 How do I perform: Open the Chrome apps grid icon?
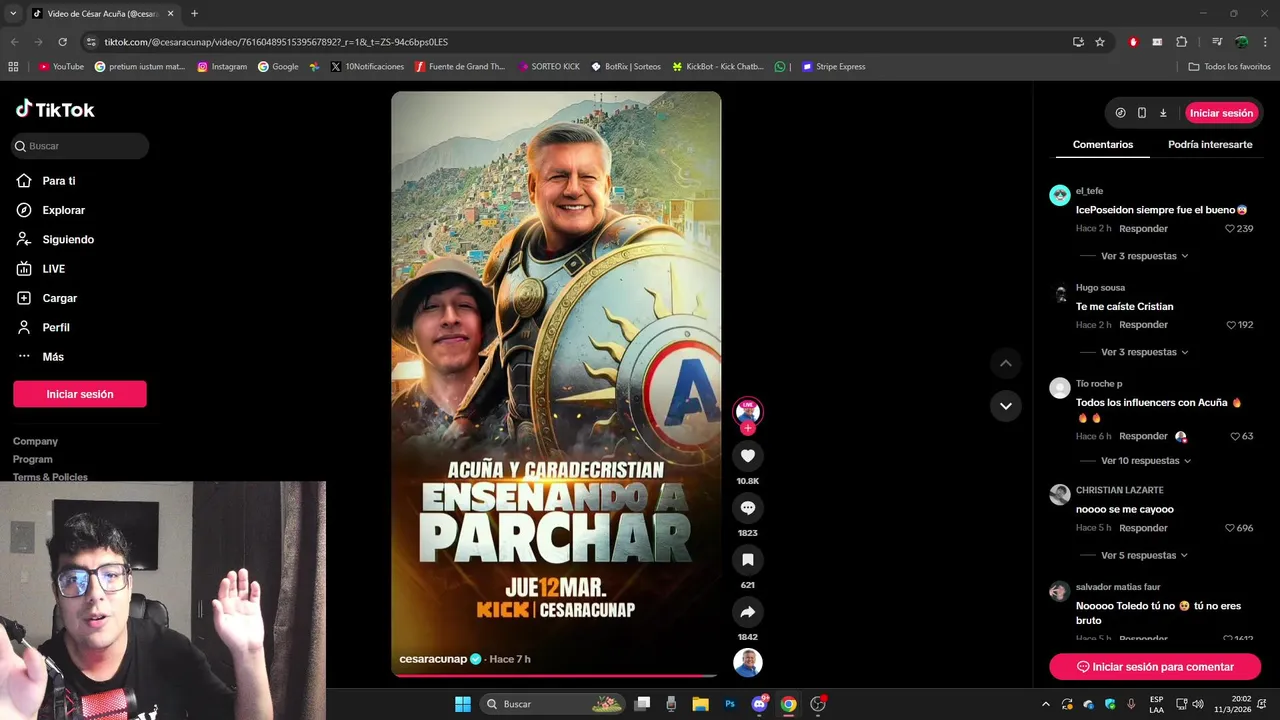(13, 67)
